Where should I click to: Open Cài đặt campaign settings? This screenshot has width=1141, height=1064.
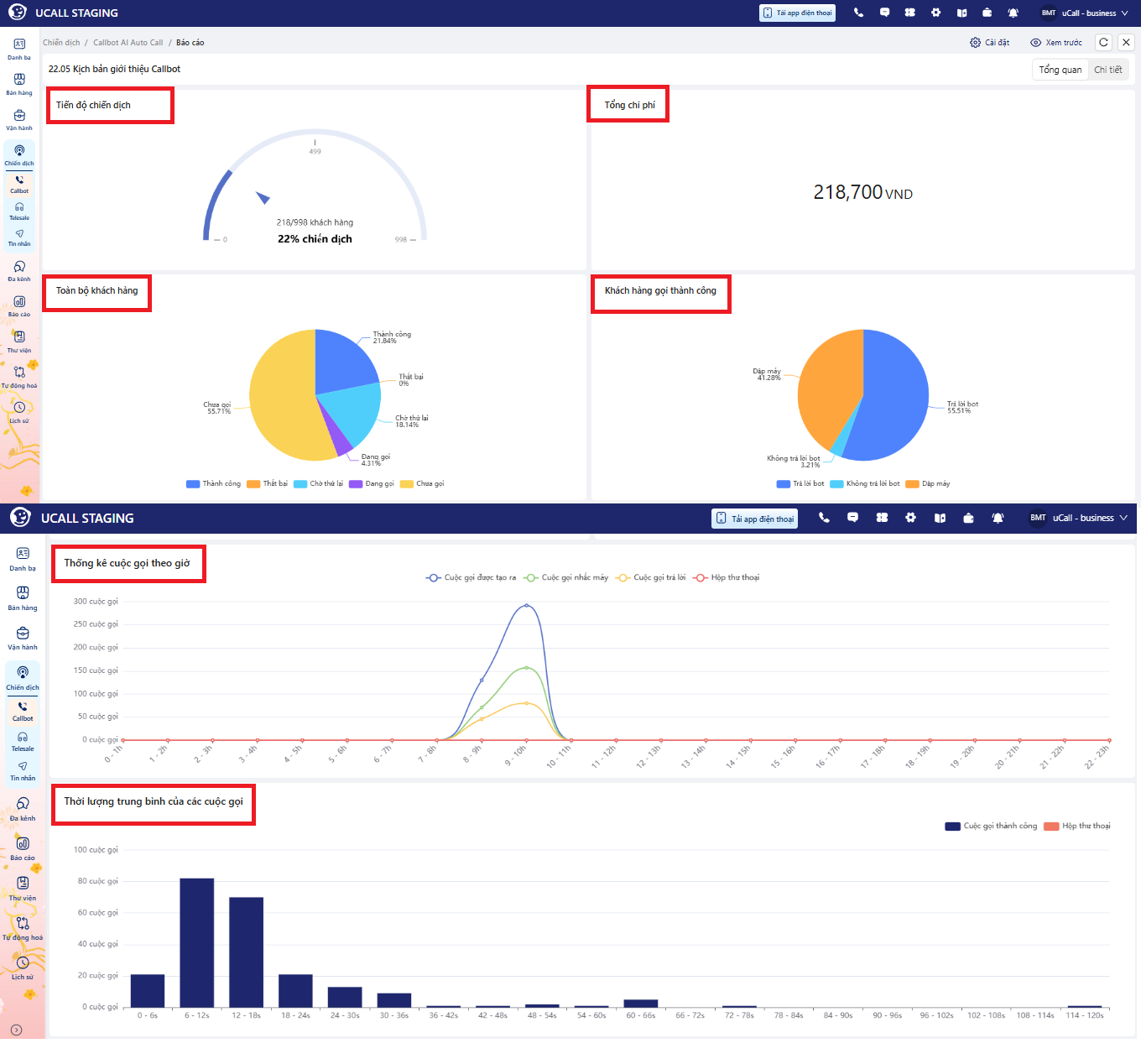tap(990, 43)
